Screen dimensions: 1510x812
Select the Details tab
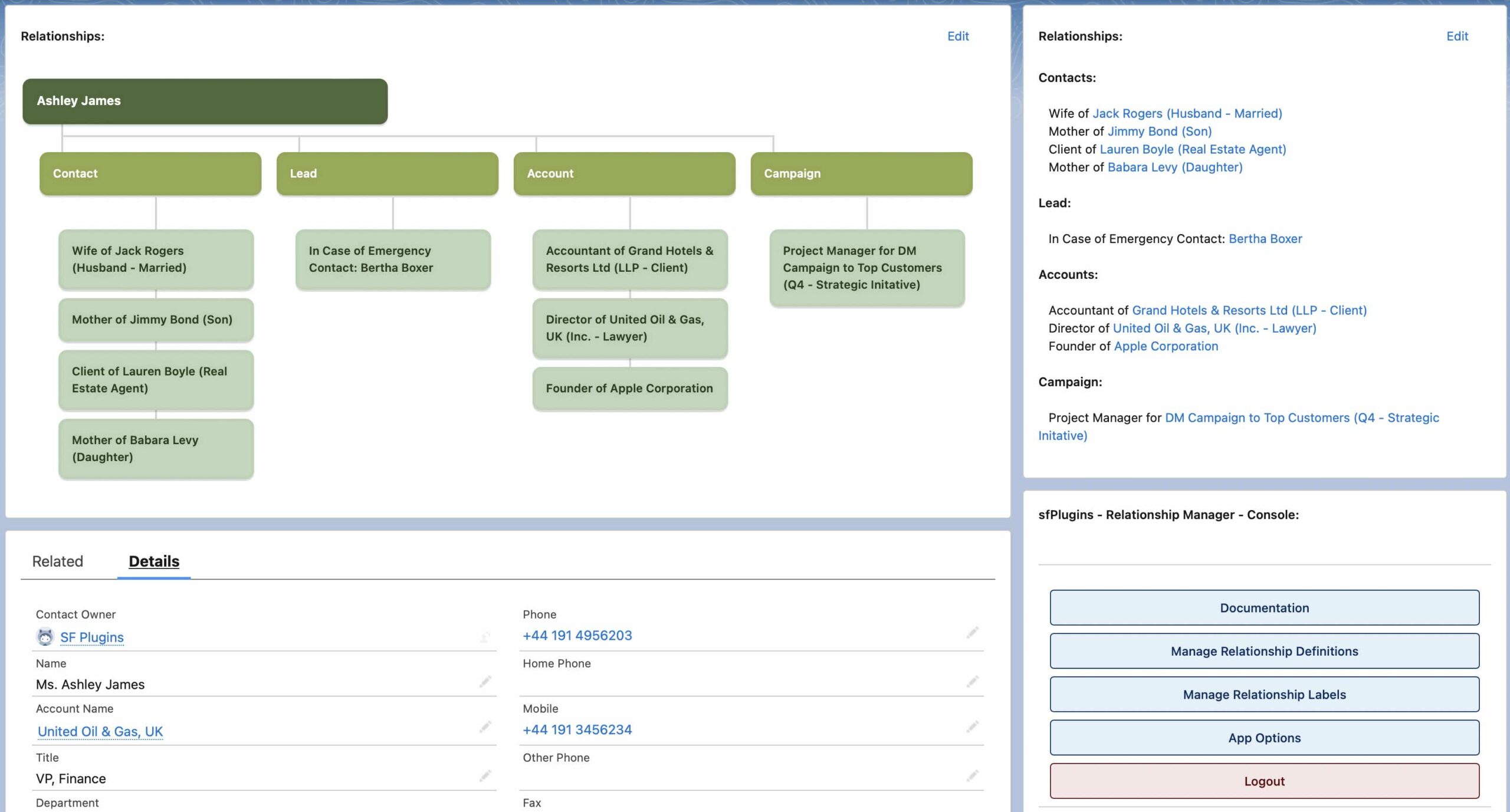(x=154, y=561)
